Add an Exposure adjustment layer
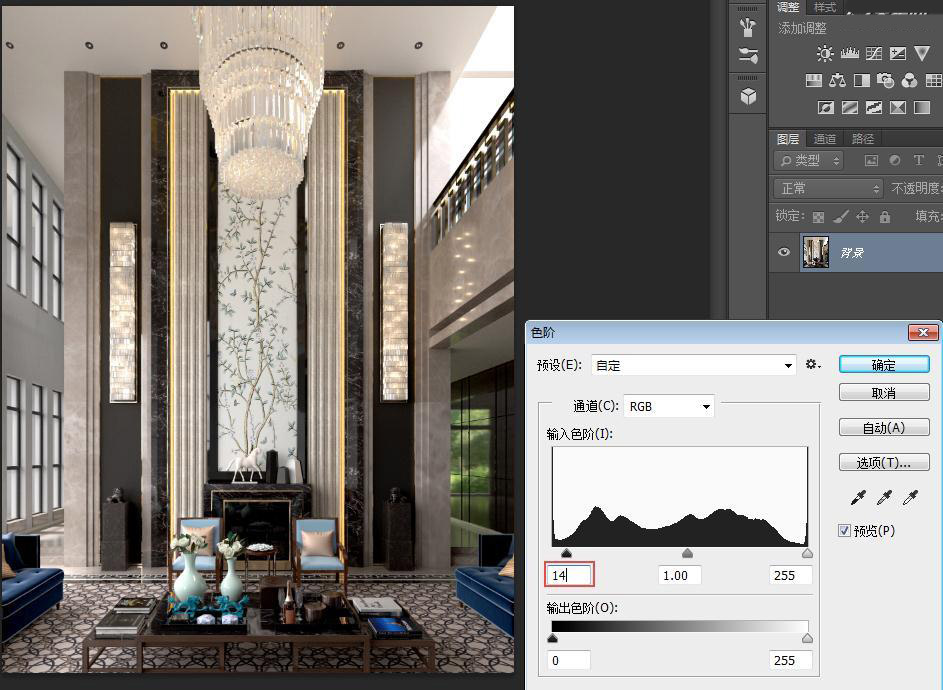943x690 pixels. (x=897, y=54)
